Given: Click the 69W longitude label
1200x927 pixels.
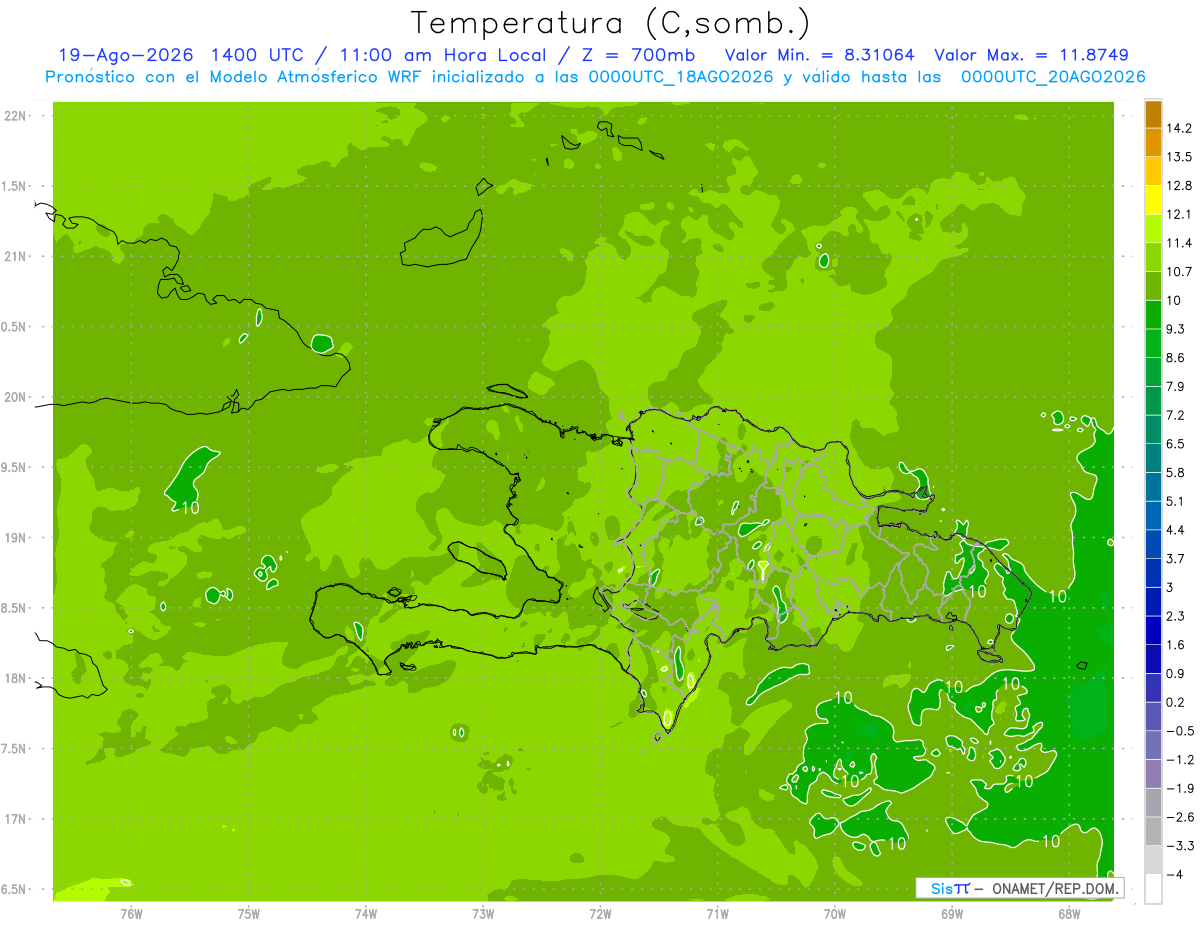Looking at the screenshot, I should click(x=951, y=913).
